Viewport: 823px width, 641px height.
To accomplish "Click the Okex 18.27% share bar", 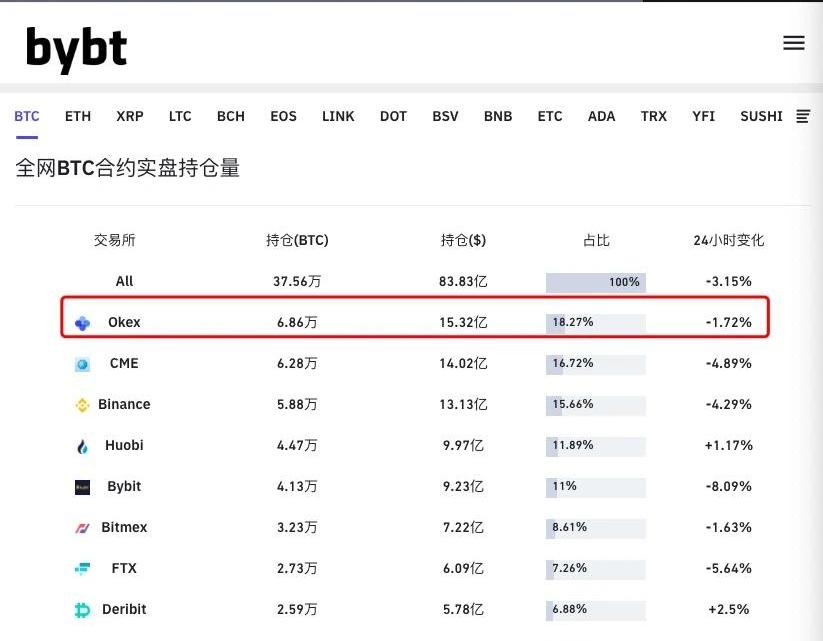I will pos(595,323).
